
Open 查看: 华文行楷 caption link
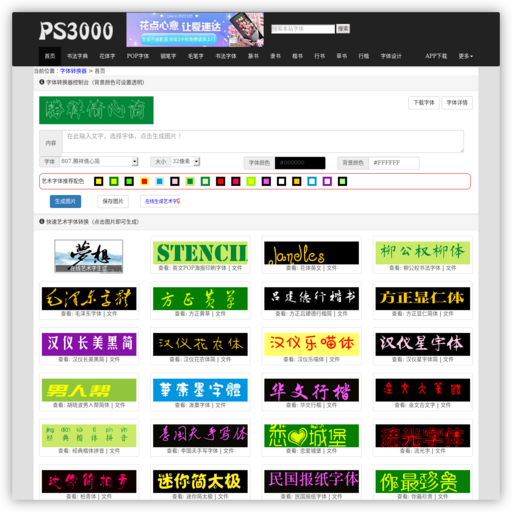[x=304, y=405]
